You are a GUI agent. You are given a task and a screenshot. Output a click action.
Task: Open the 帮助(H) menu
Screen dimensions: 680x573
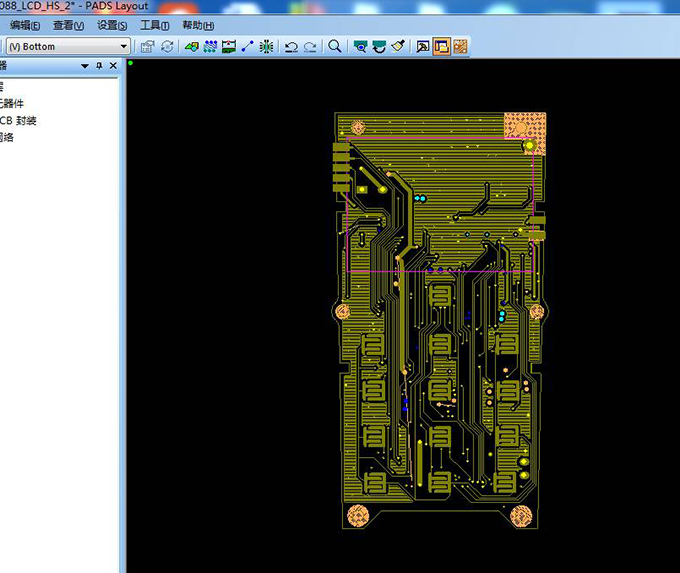(x=198, y=26)
